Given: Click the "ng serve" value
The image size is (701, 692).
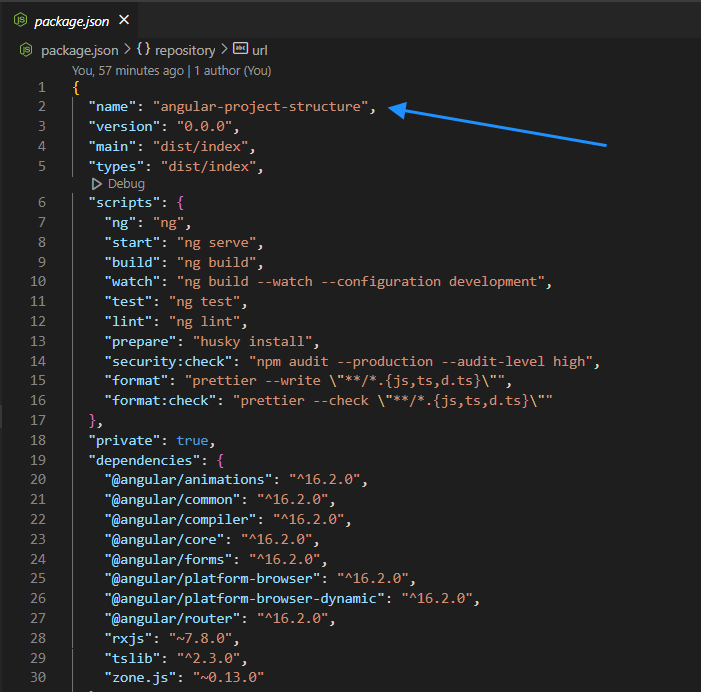Looking at the screenshot, I should point(217,243).
